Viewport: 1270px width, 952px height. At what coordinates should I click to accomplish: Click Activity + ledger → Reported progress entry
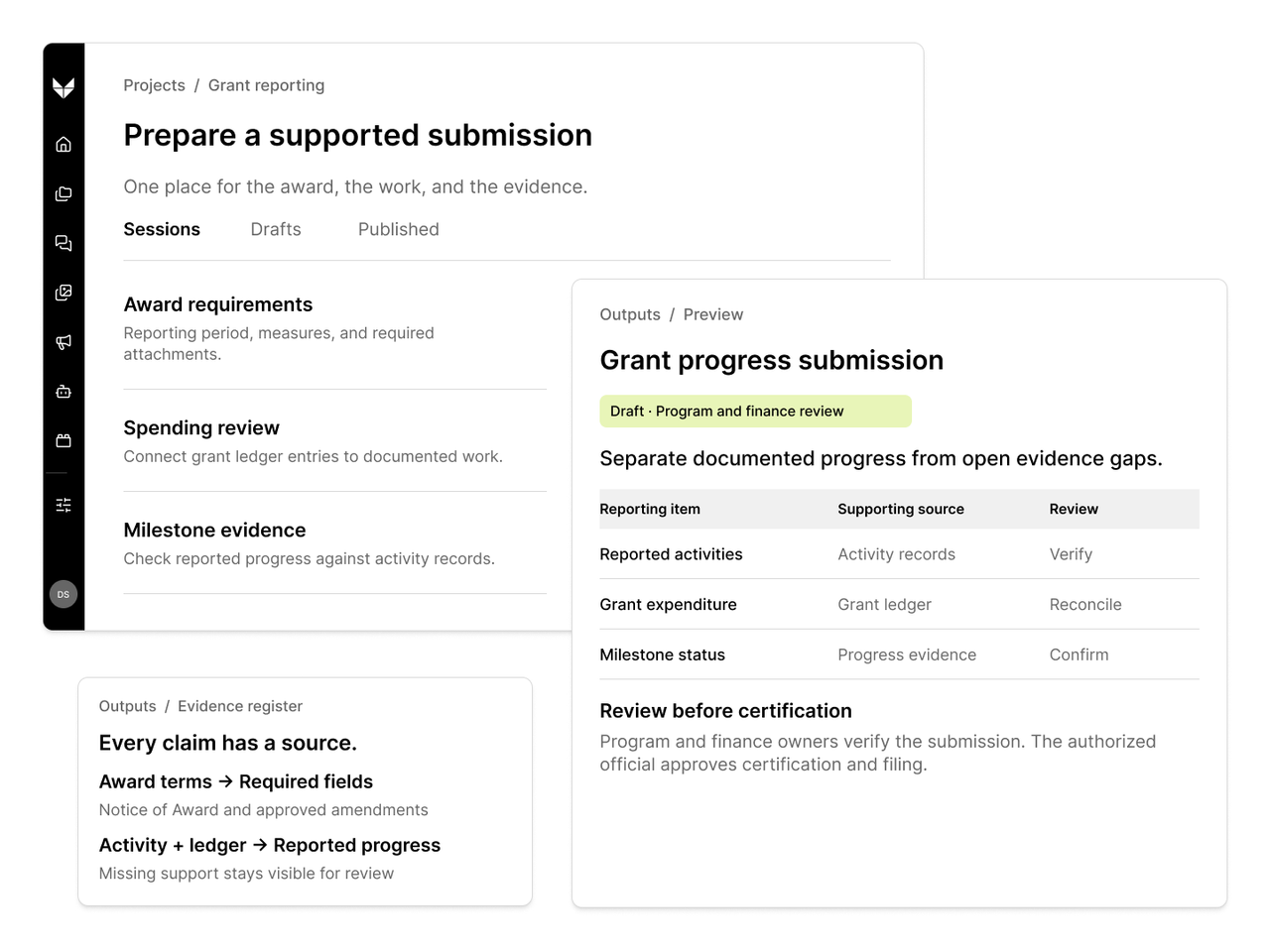coord(270,846)
